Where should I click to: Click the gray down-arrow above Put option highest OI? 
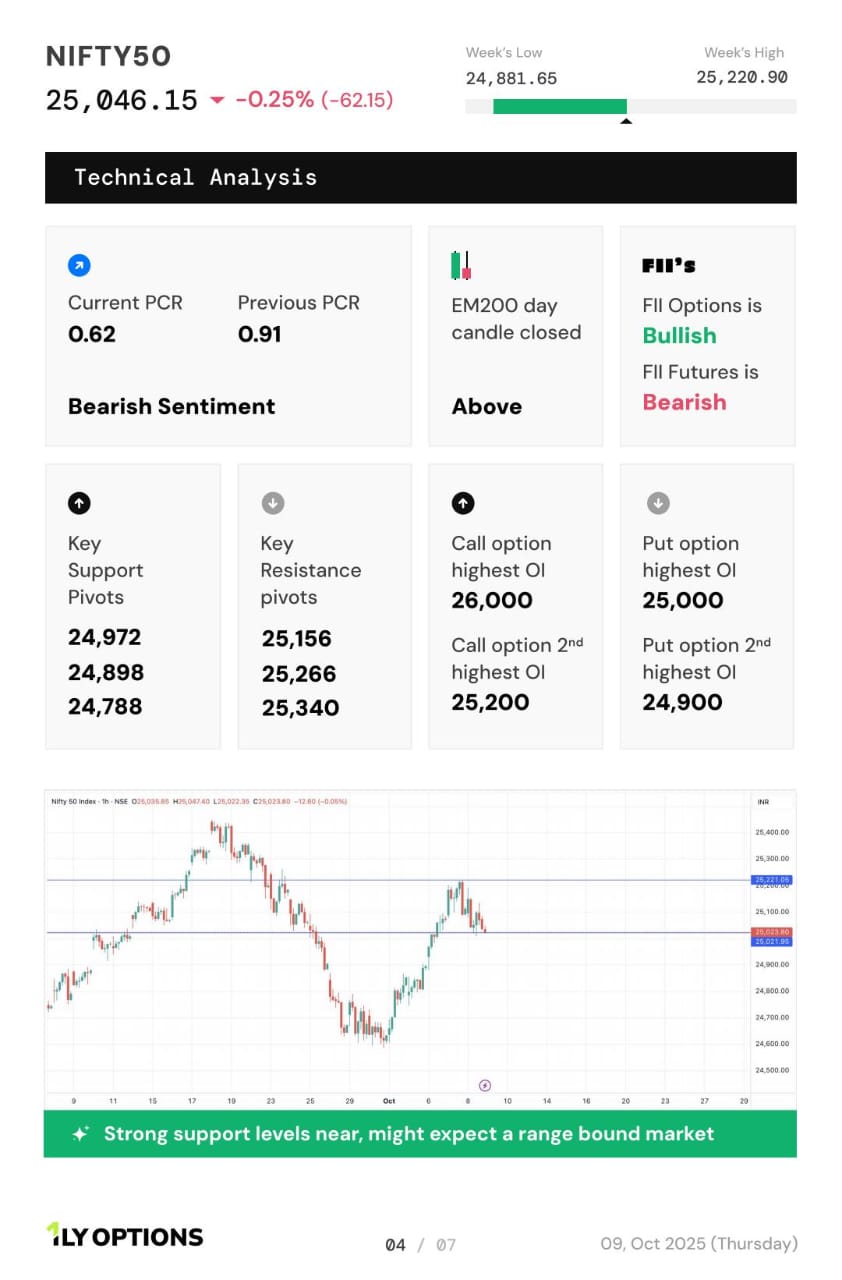pyautogui.click(x=657, y=504)
